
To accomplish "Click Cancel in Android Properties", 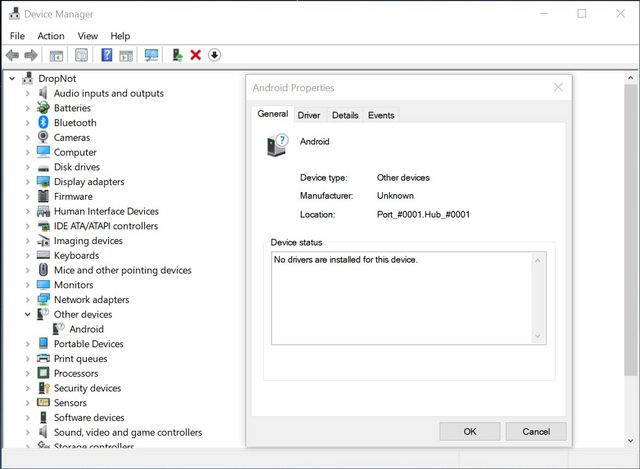I will pyautogui.click(x=536, y=431).
